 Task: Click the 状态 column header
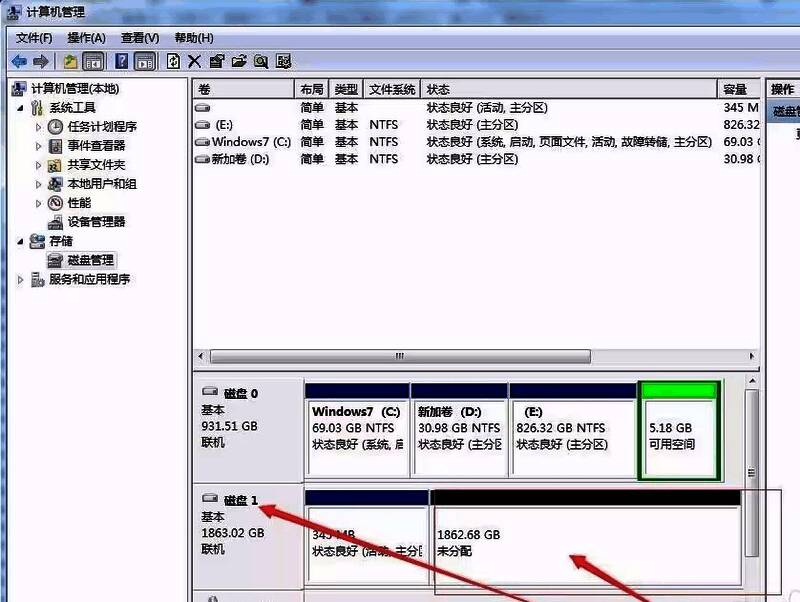pyautogui.click(x=440, y=88)
